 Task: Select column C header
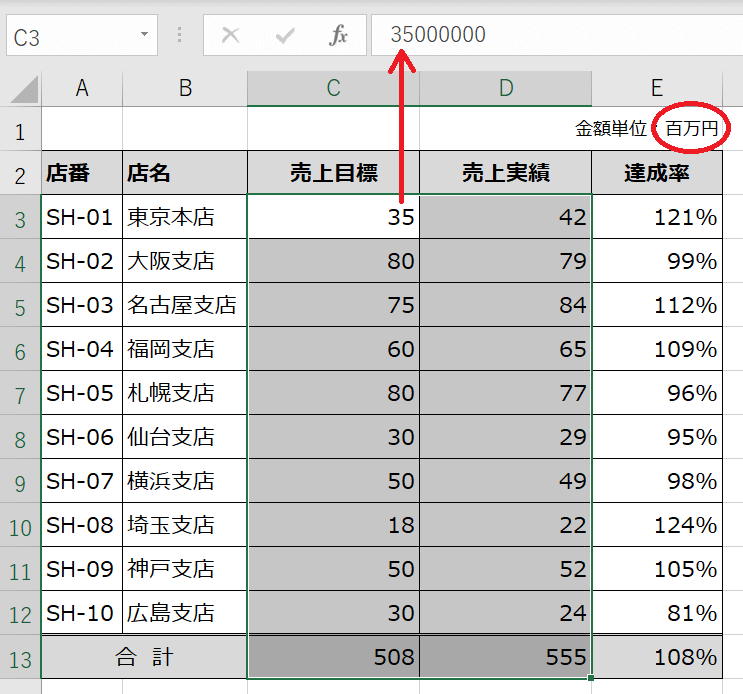[x=333, y=89]
